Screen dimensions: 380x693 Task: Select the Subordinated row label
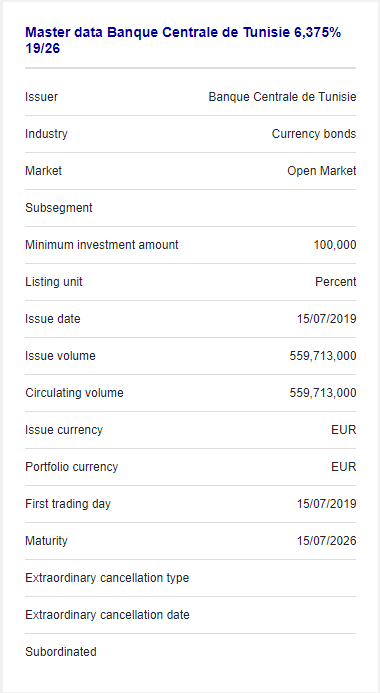61,652
